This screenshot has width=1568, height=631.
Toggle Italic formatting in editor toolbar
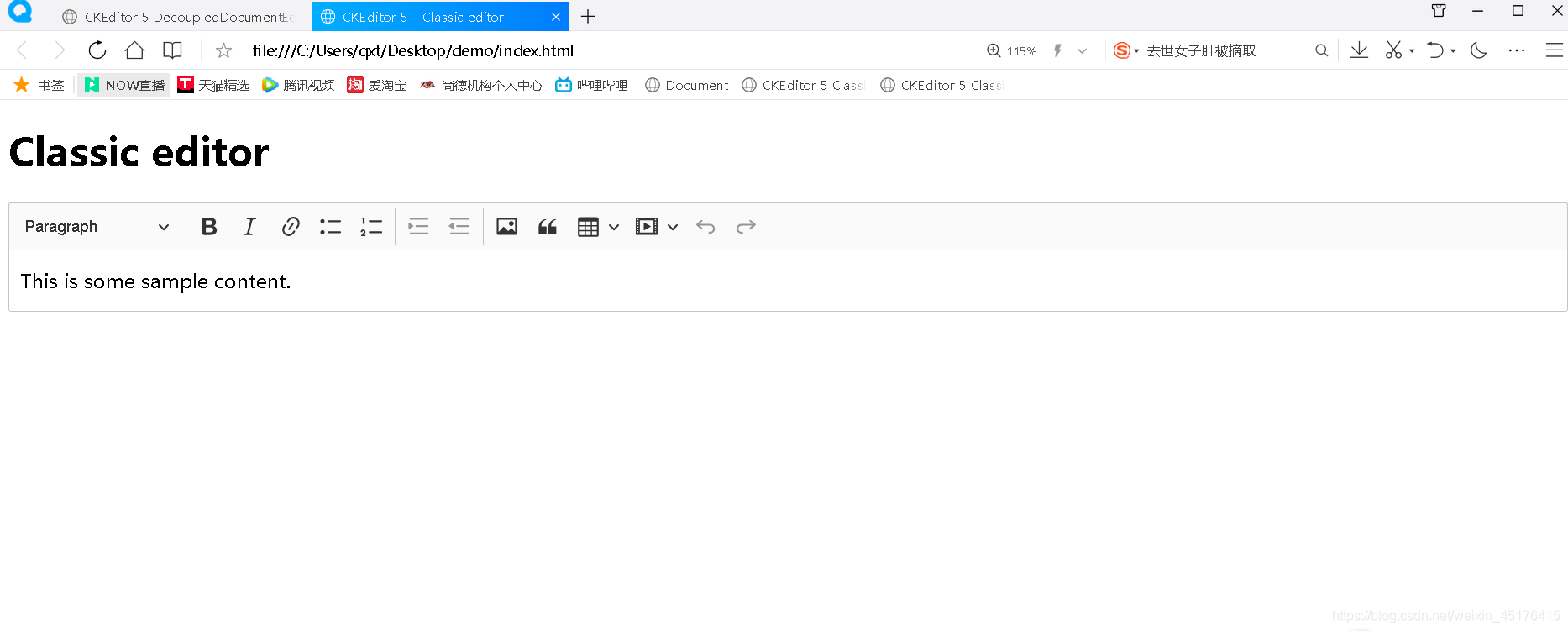point(249,227)
